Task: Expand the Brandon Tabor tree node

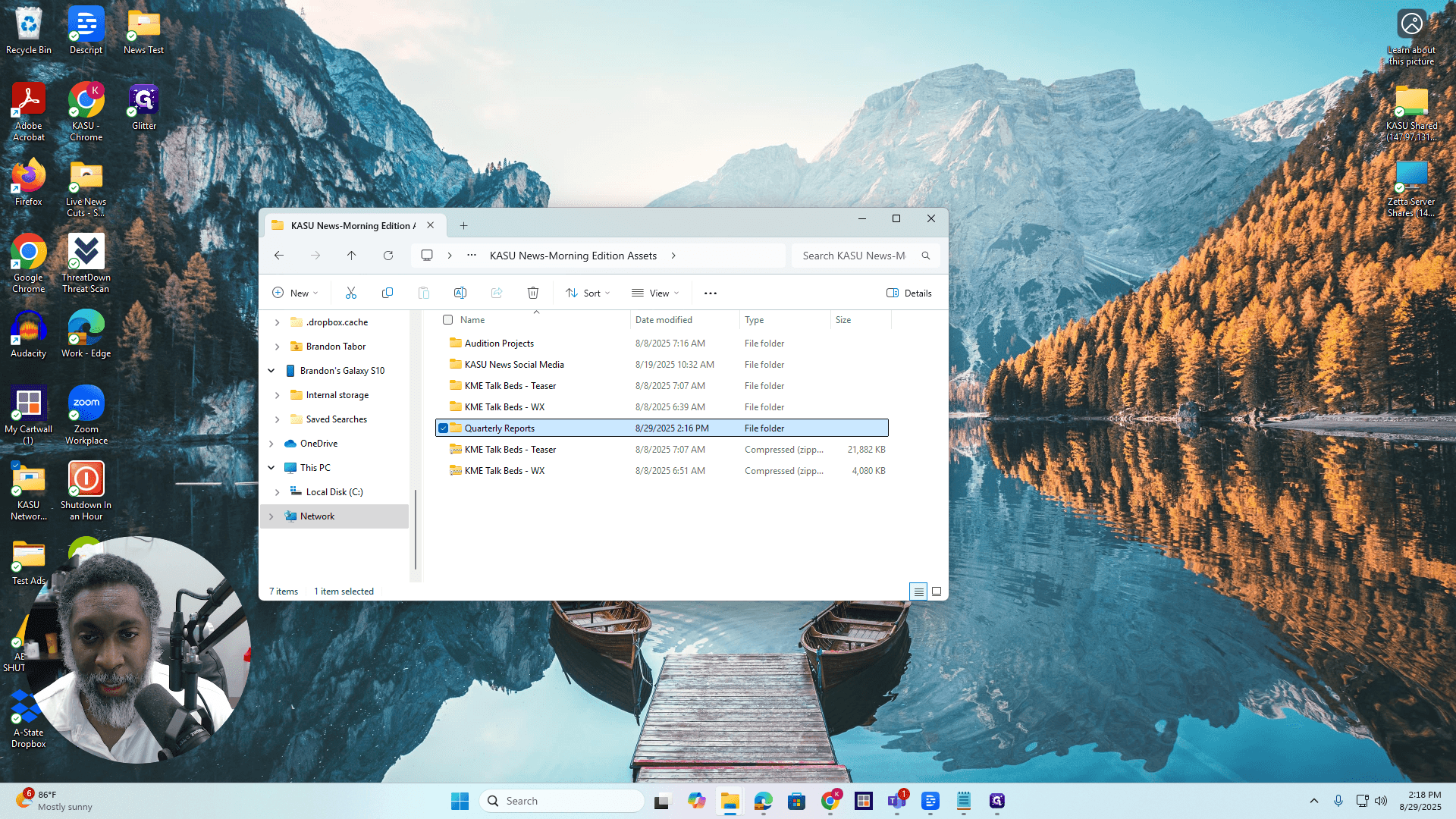Action: click(278, 347)
